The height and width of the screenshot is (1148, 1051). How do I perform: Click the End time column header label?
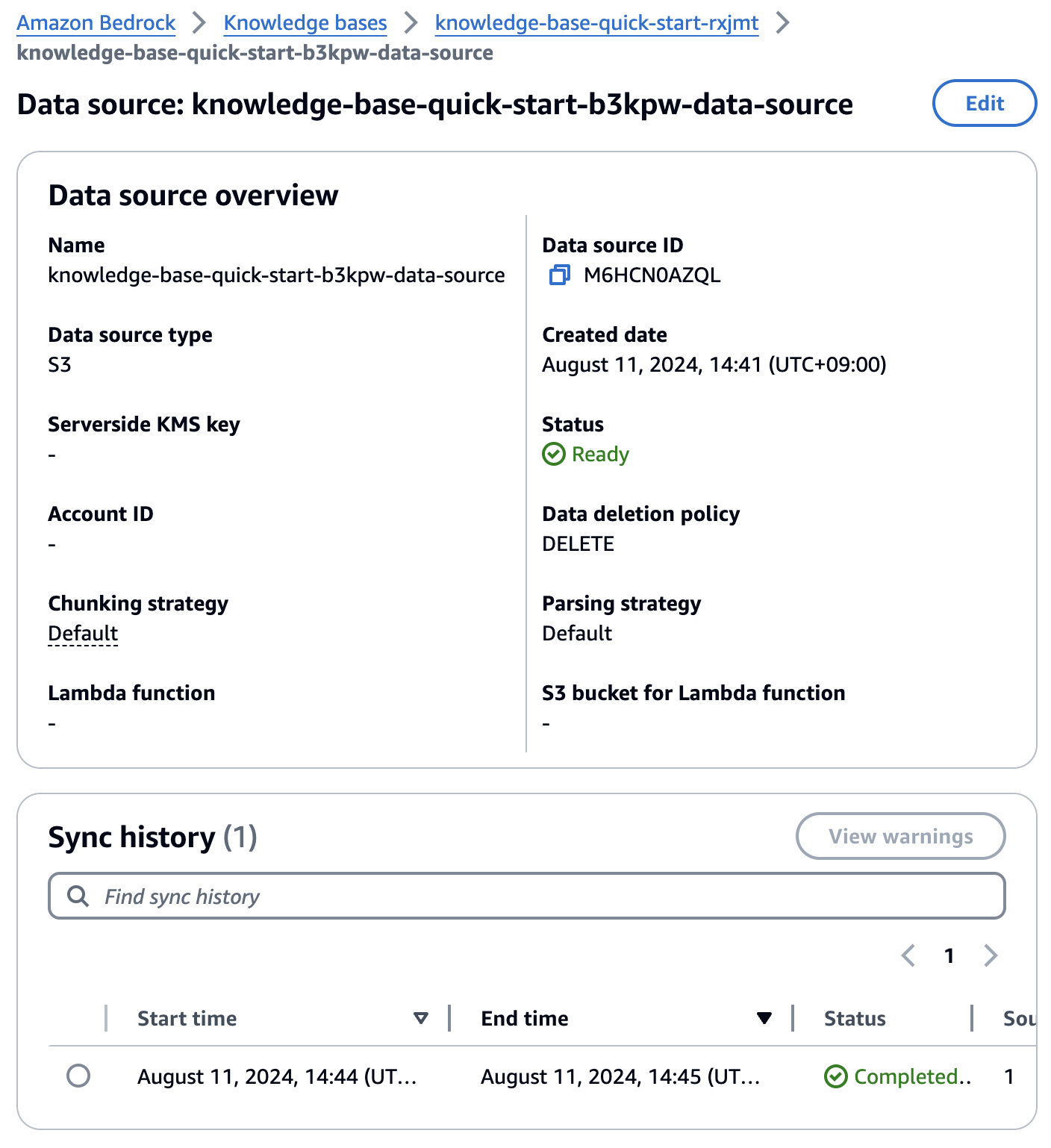[525, 1018]
